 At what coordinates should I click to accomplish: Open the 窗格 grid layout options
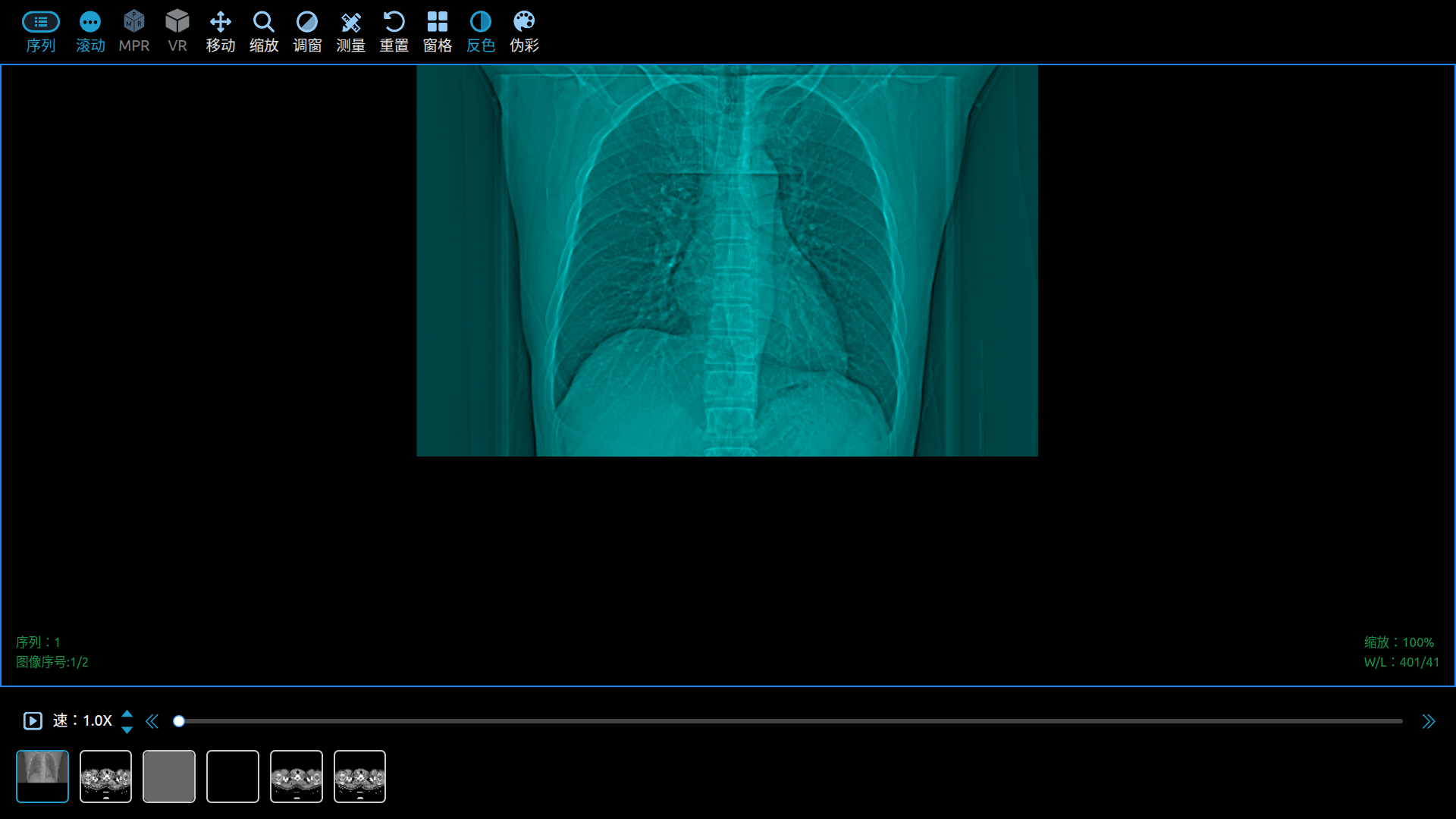(x=438, y=30)
